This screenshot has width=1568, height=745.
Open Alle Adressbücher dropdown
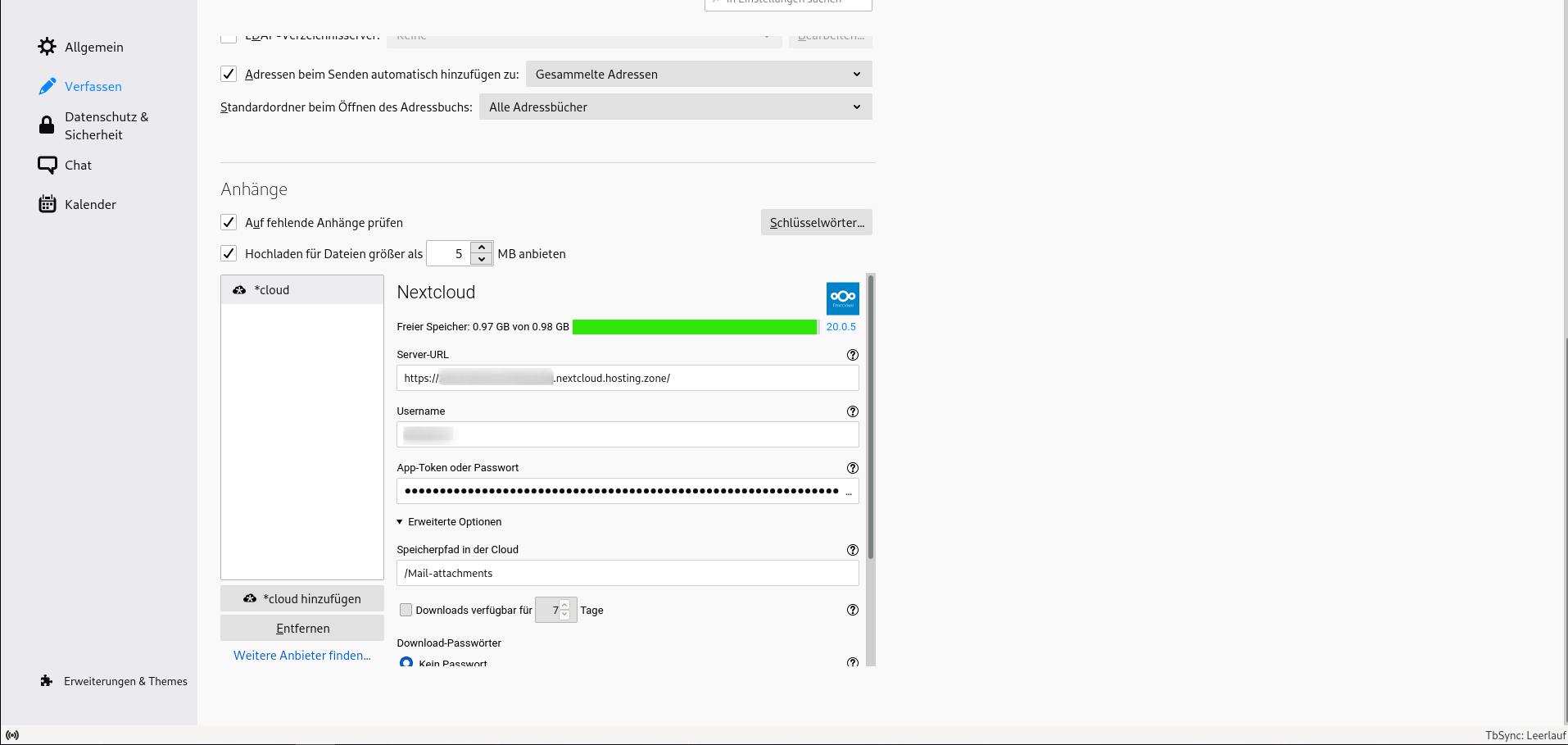pyautogui.click(x=676, y=107)
